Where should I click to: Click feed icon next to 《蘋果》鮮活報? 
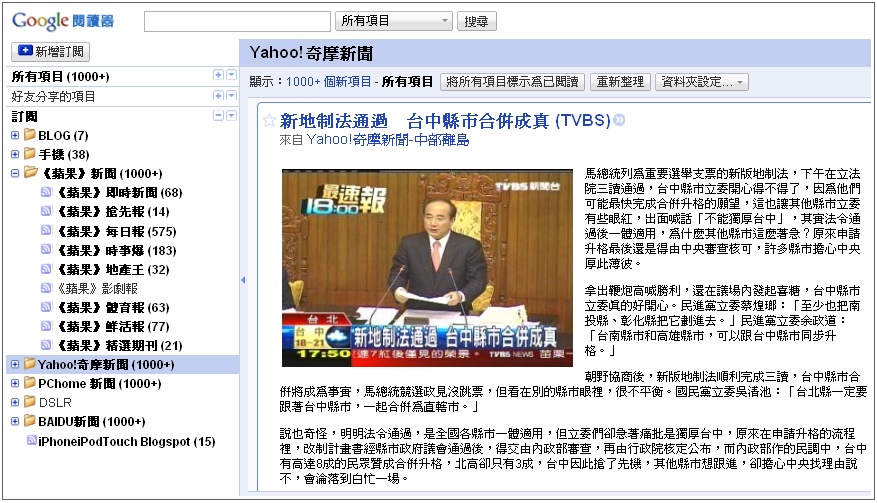coord(46,326)
